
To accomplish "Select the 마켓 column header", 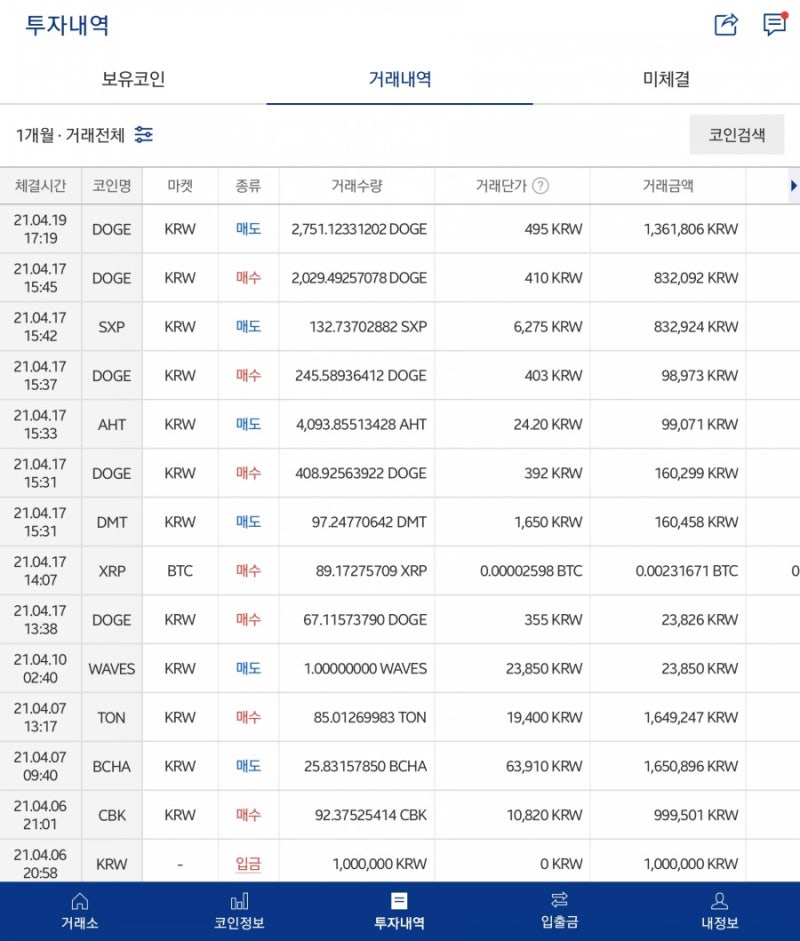I will tap(180, 186).
